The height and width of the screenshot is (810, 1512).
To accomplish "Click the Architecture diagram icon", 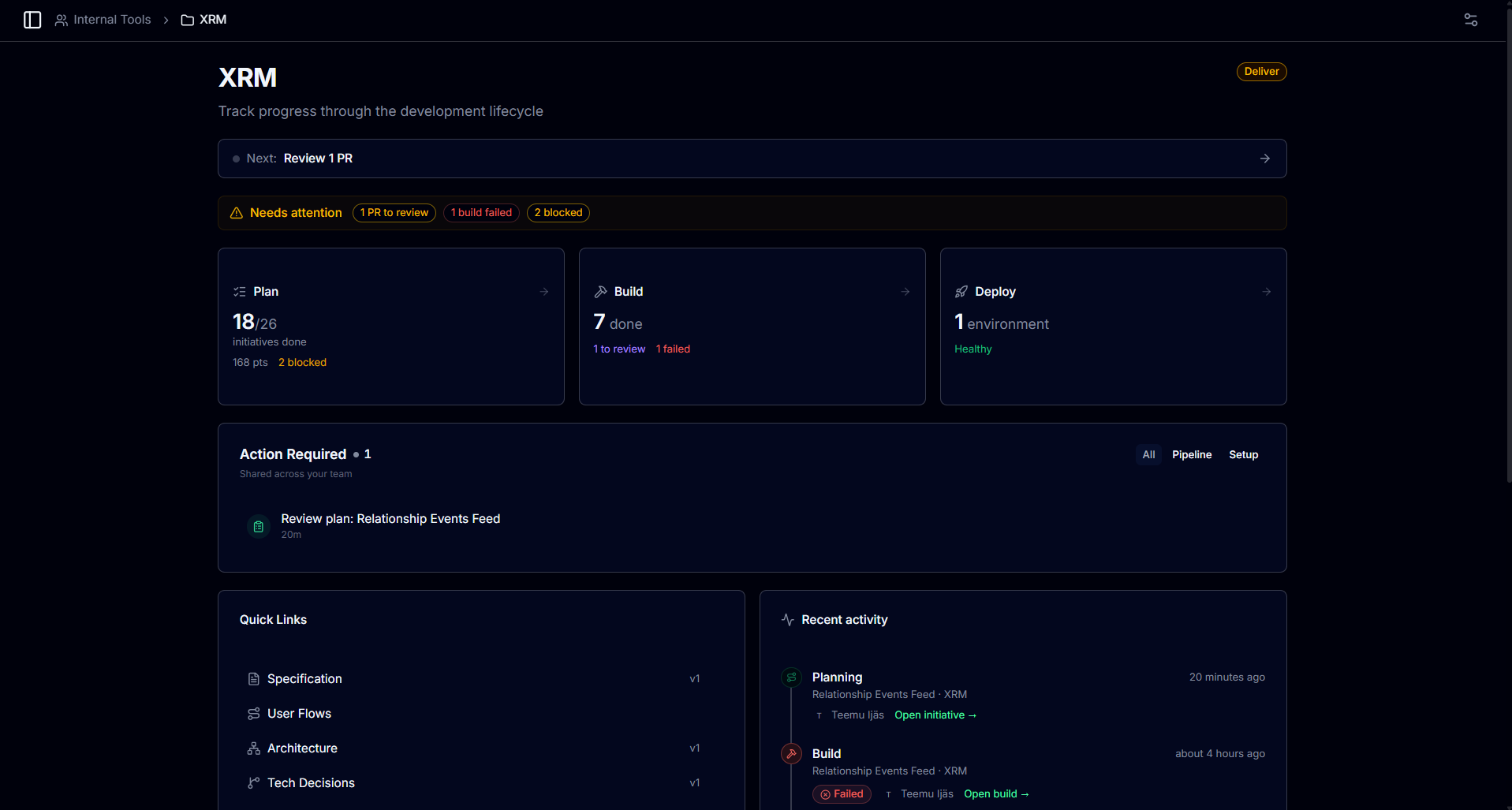I will click(x=253, y=748).
